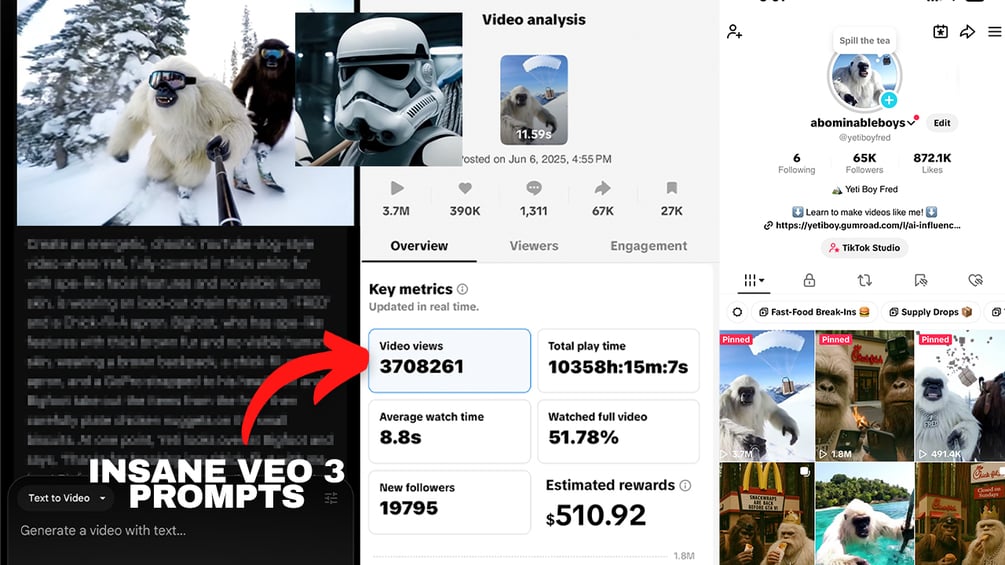This screenshot has width=1005, height=565.
Task: Click the stormtrooper image overlay
Action: point(379,89)
